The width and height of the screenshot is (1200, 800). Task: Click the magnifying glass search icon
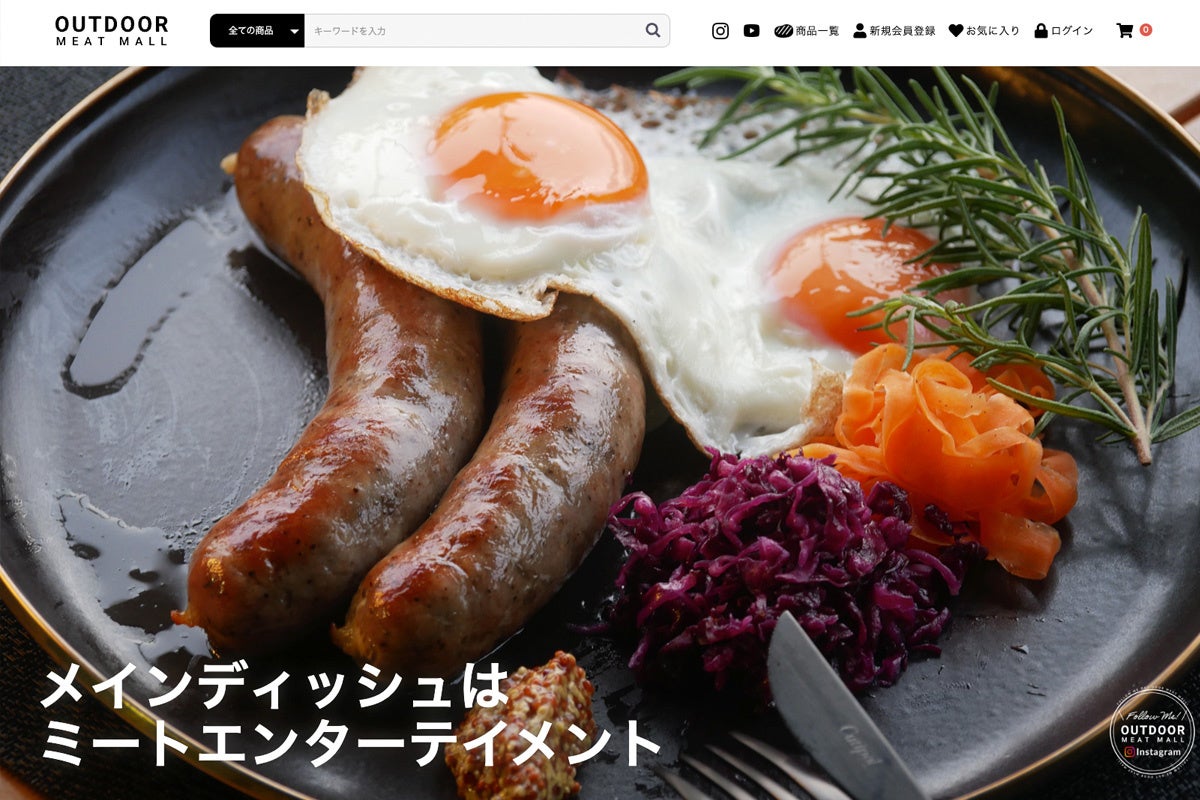coord(653,30)
